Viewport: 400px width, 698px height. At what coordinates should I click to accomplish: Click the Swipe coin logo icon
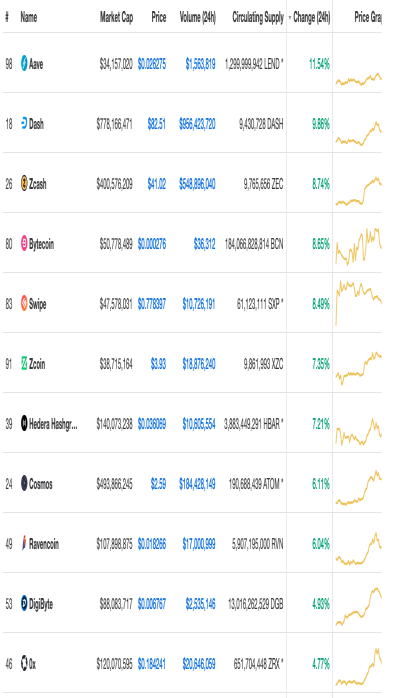tap(24, 304)
